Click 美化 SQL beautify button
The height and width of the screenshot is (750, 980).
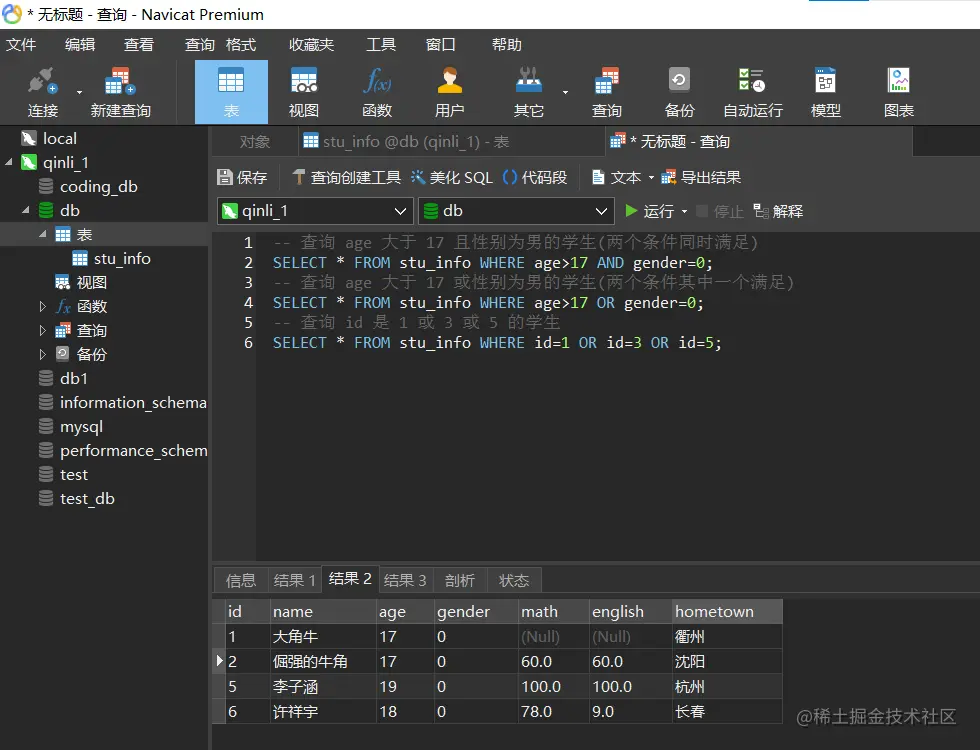[452, 178]
